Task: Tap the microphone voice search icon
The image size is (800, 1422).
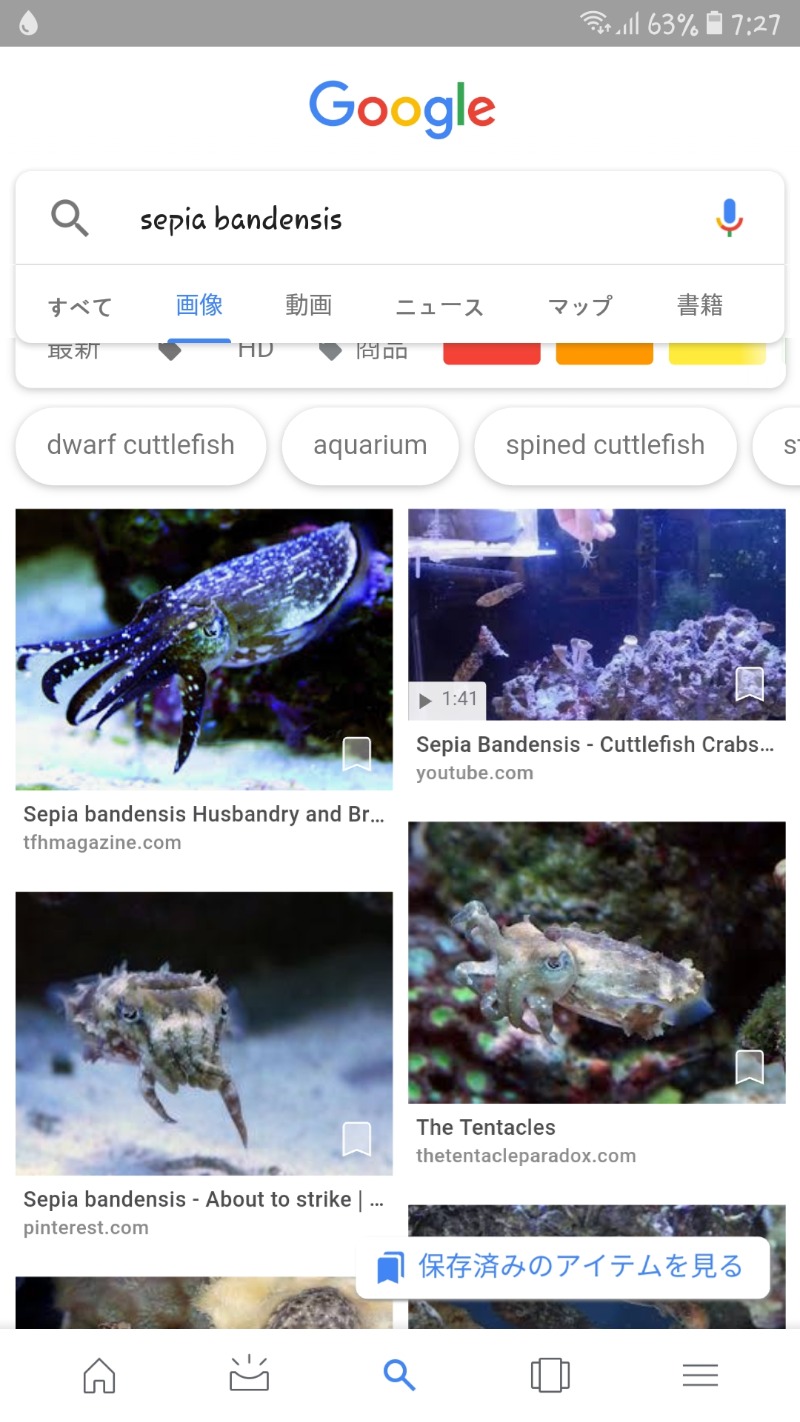Action: (730, 217)
